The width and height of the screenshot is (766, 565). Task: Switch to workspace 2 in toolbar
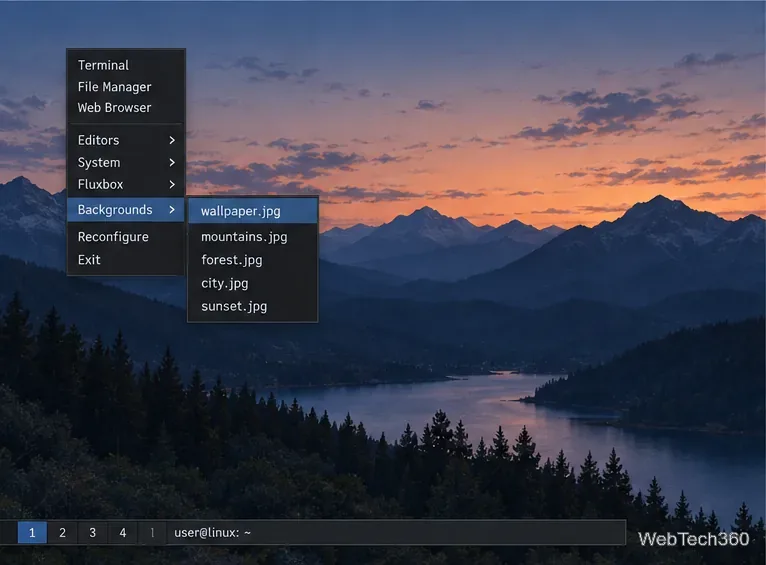coord(63,532)
